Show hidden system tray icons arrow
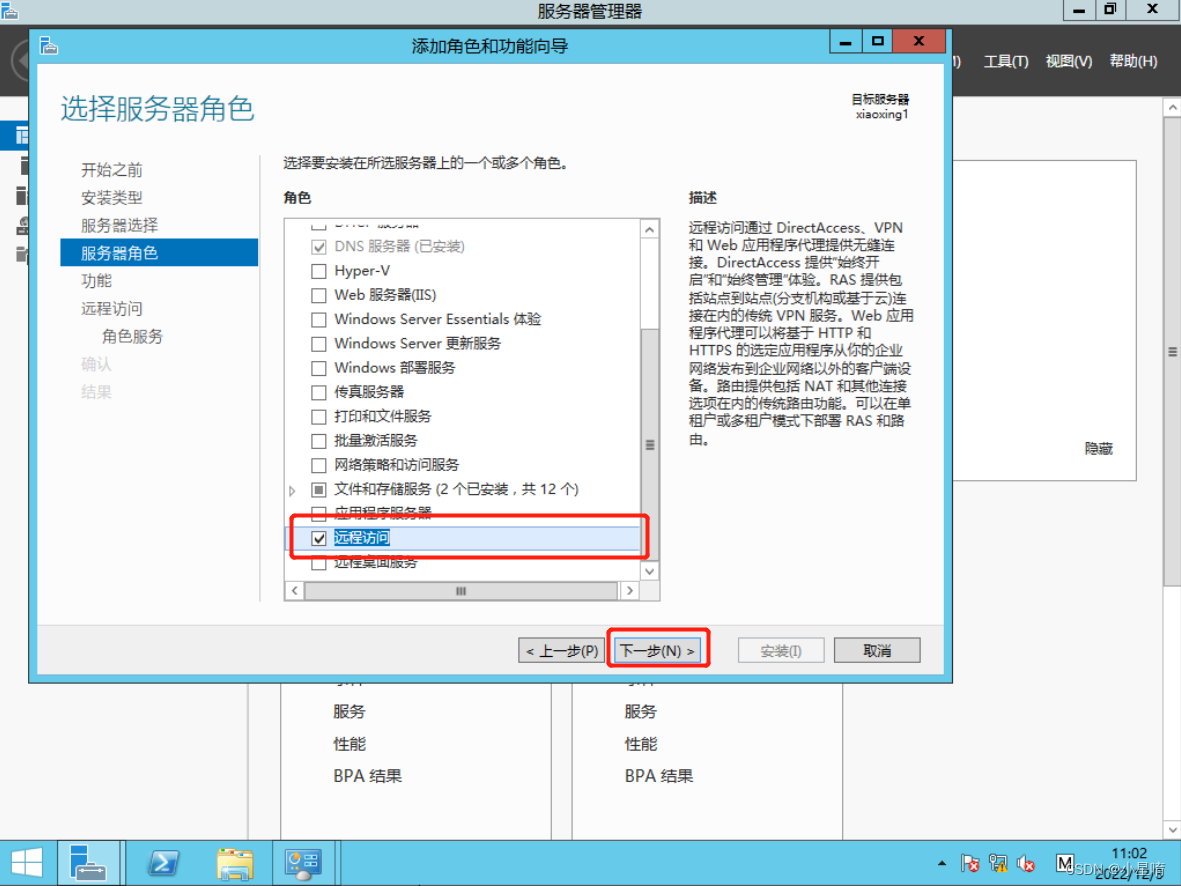Viewport: 1181px width, 886px height. click(941, 863)
